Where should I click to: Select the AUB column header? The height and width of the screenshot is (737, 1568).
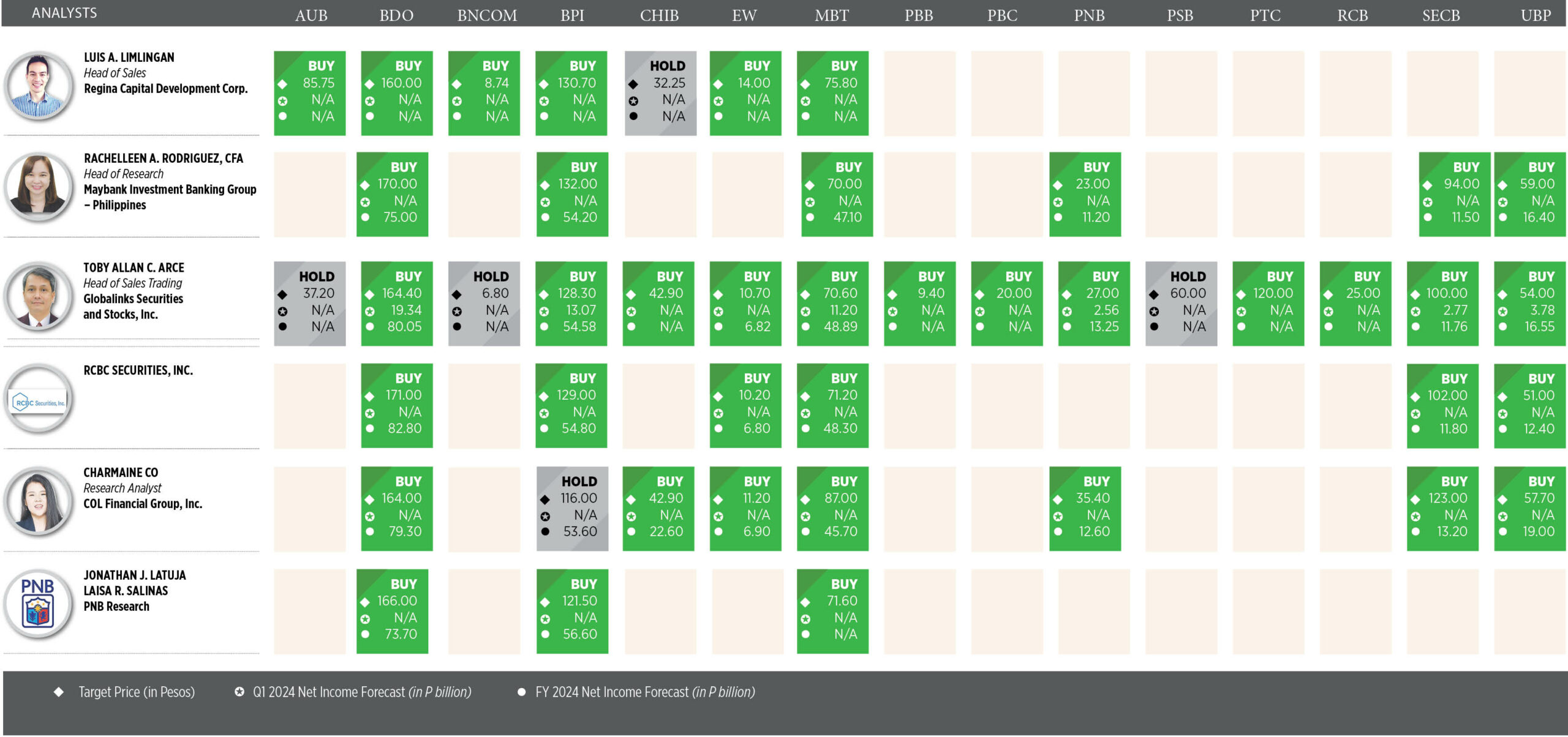[311, 15]
